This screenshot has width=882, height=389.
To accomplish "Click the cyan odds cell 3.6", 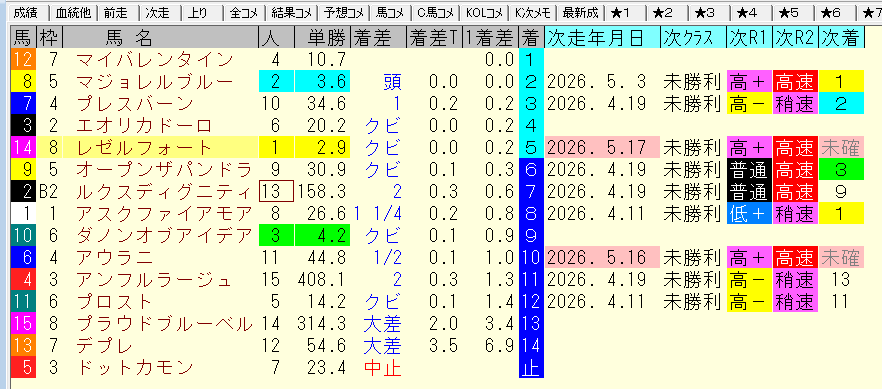I will point(323,82).
